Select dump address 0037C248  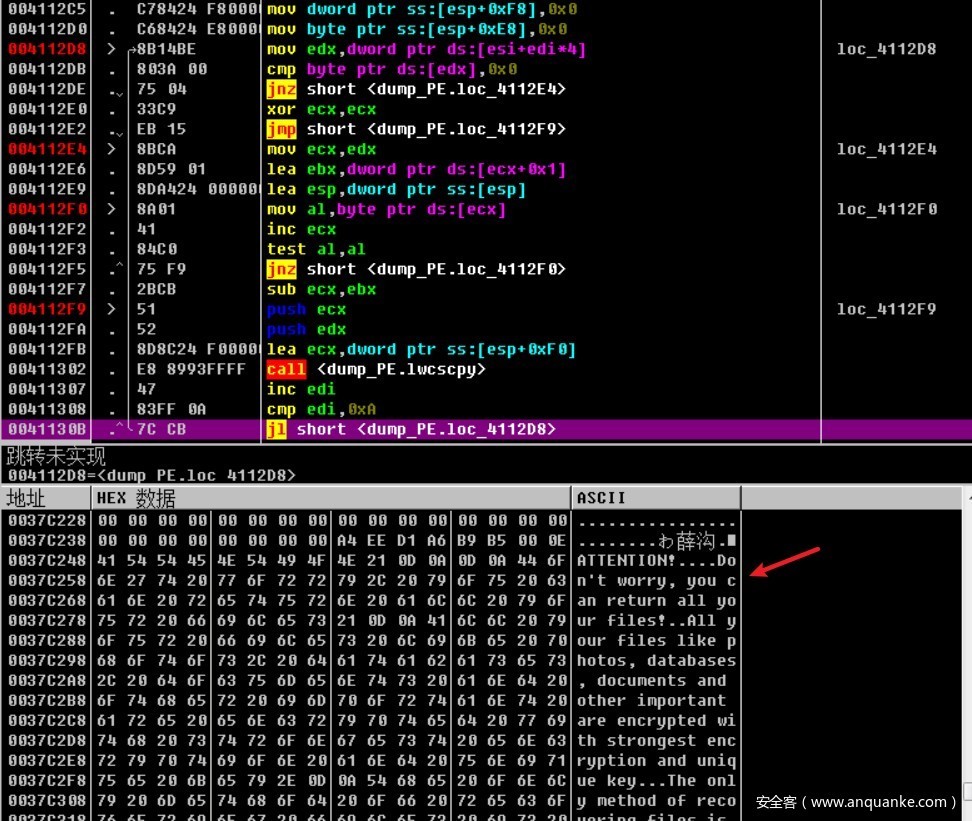[47, 560]
